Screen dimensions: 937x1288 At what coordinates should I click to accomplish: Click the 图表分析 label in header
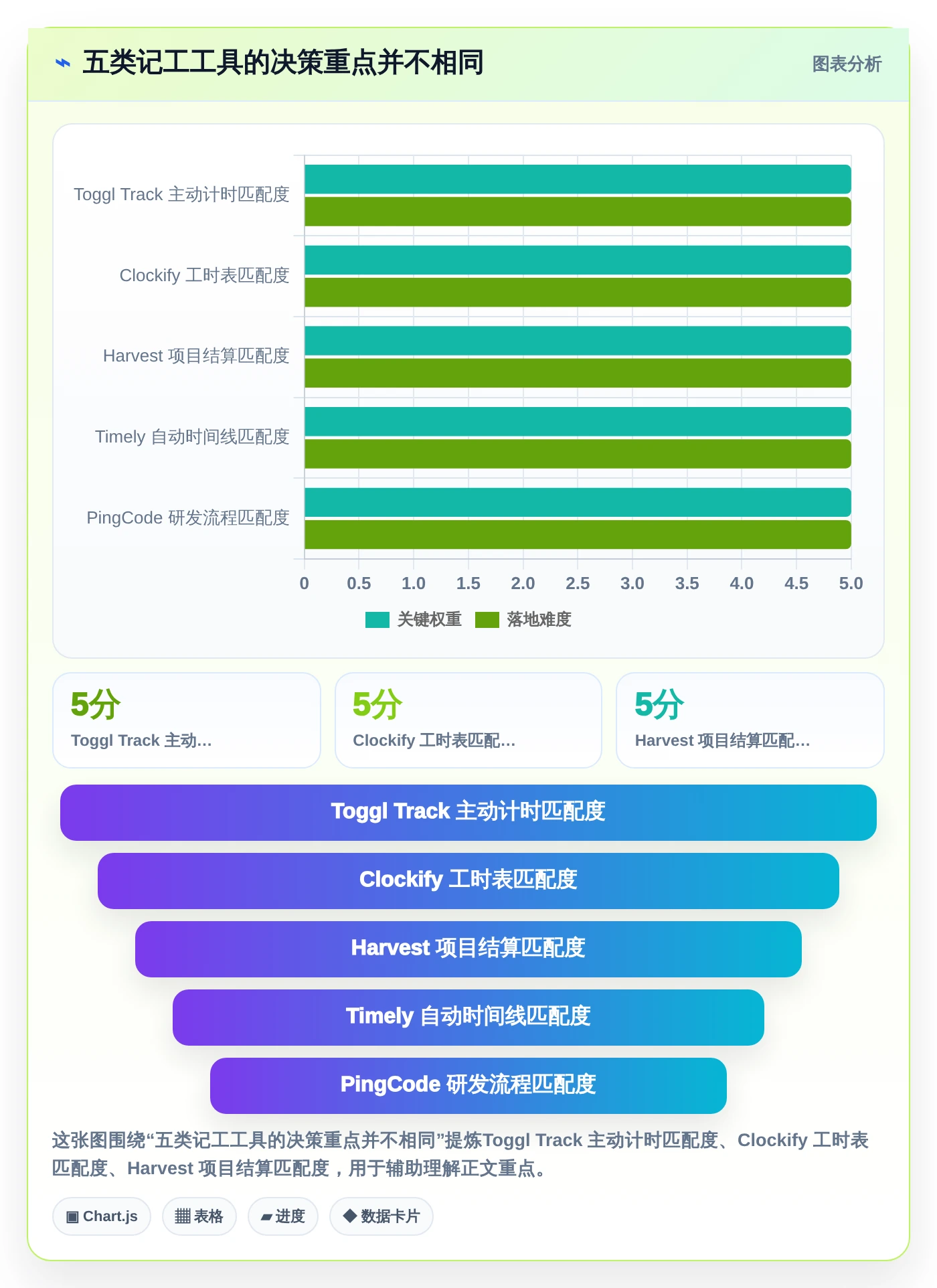pyautogui.click(x=847, y=64)
